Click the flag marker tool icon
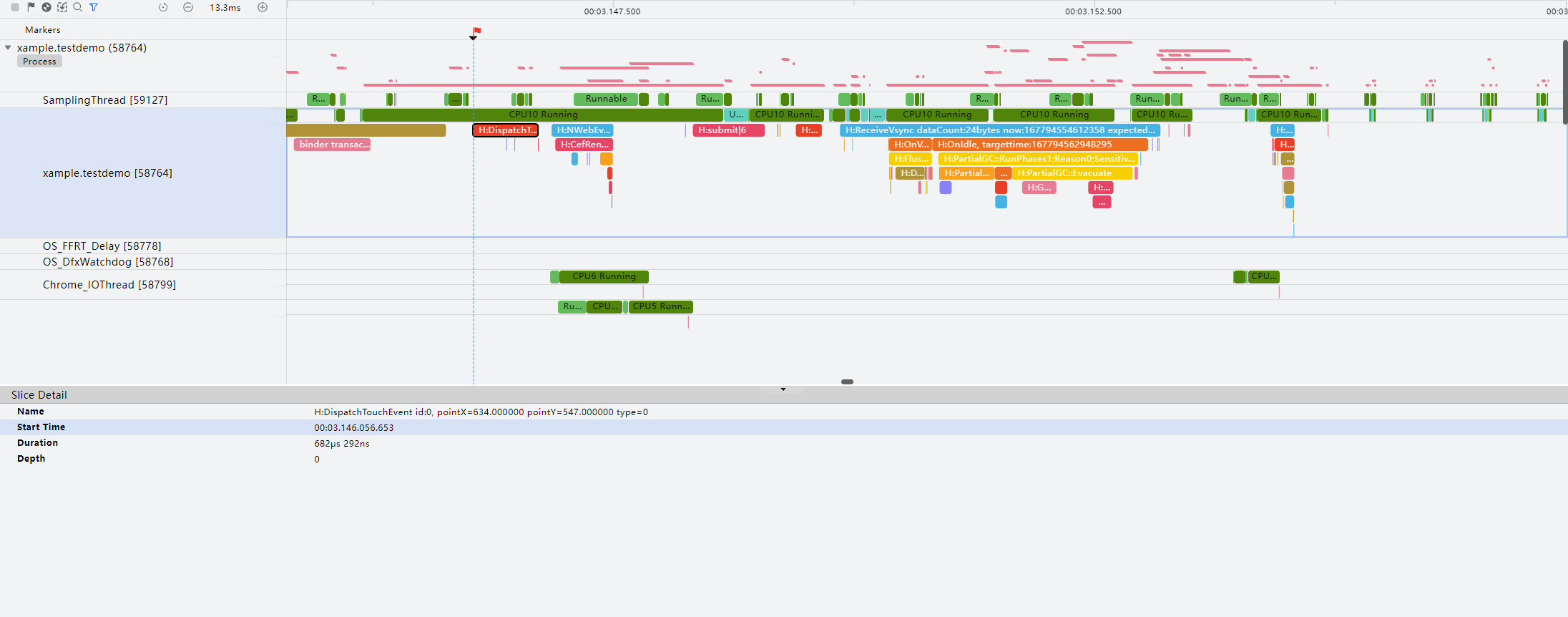The height and width of the screenshot is (617, 1568). [31, 7]
